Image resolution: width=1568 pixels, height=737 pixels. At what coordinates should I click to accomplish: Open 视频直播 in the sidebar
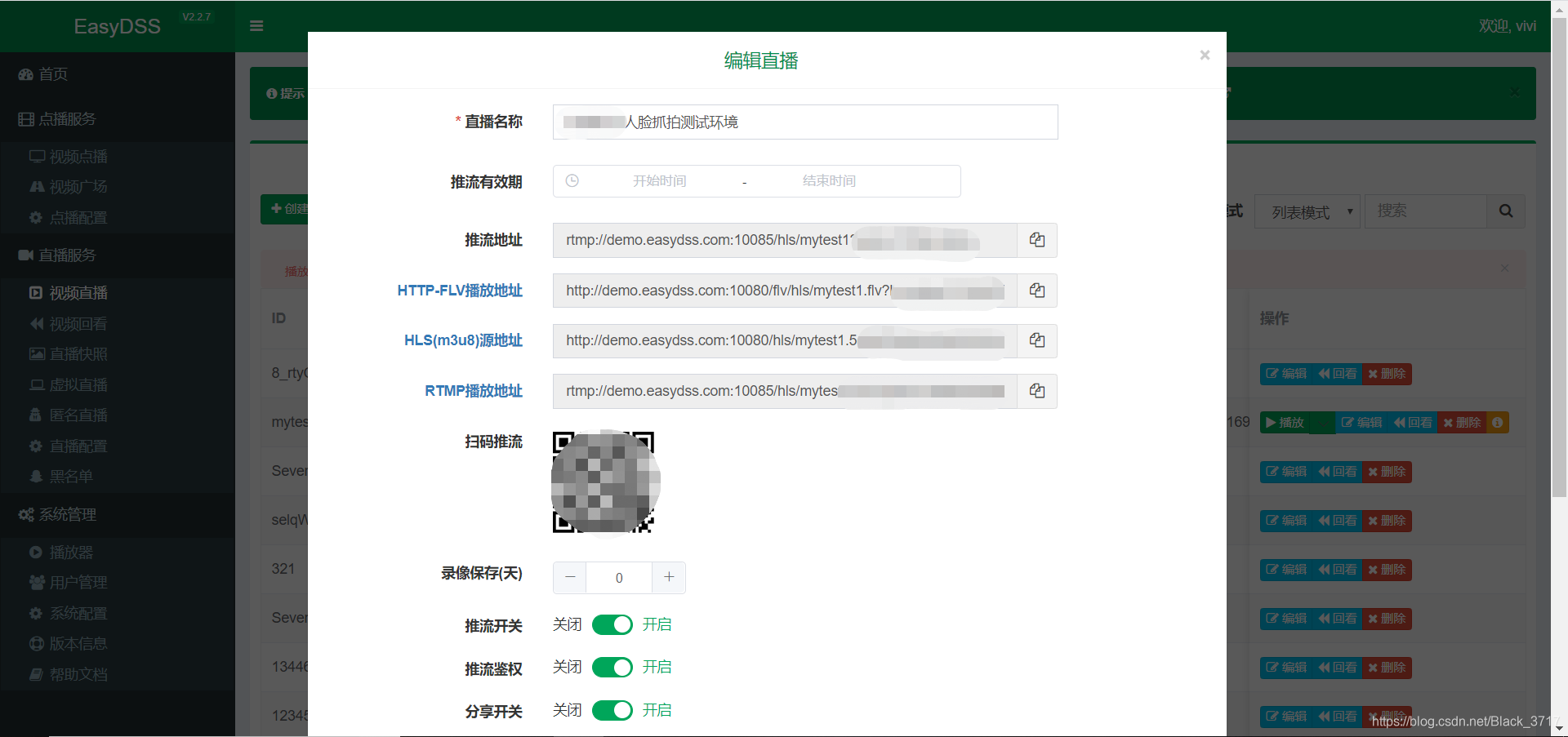pyautogui.click(x=118, y=293)
